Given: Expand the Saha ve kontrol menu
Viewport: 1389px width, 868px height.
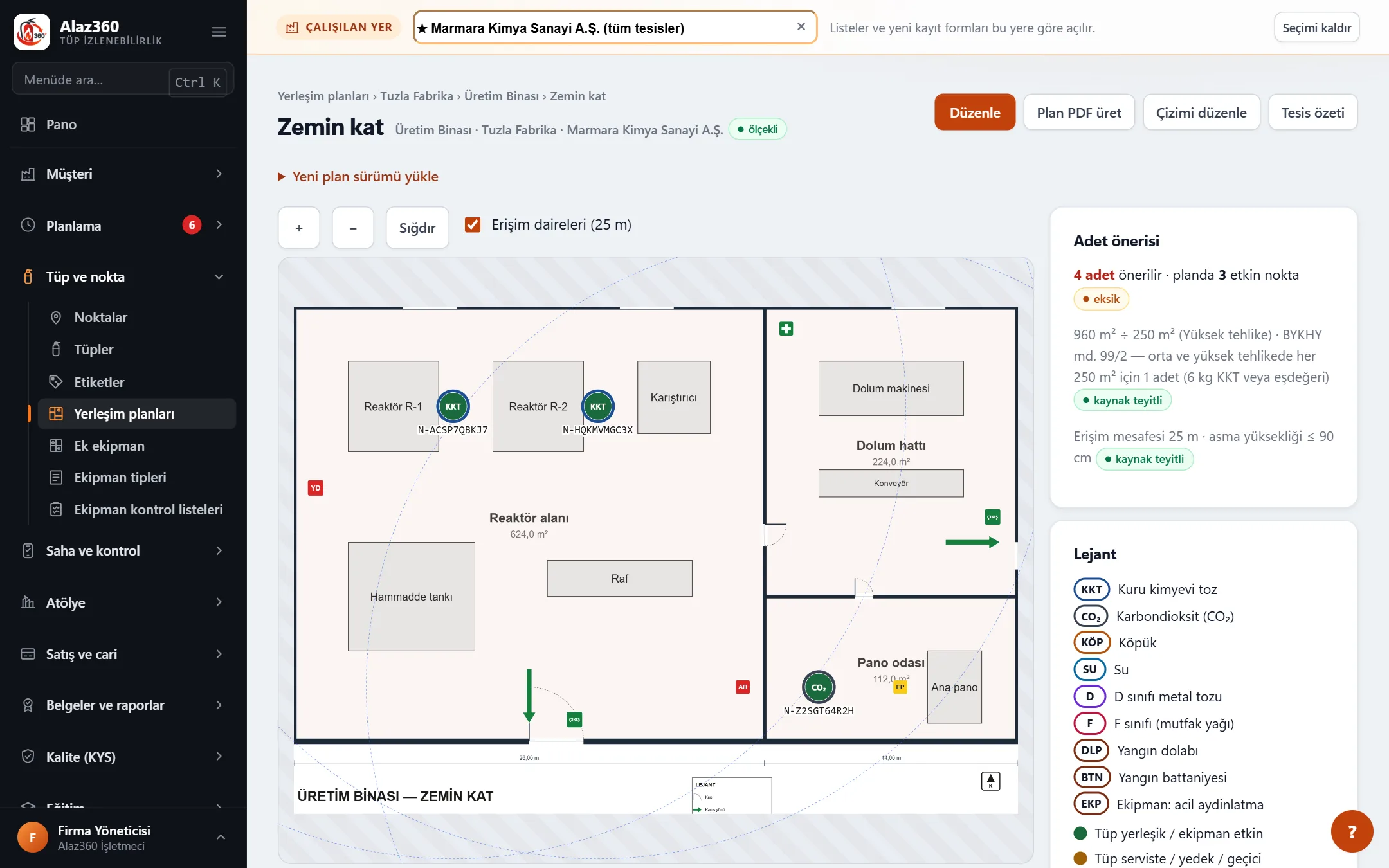Looking at the screenshot, I should click(x=123, y=551).
